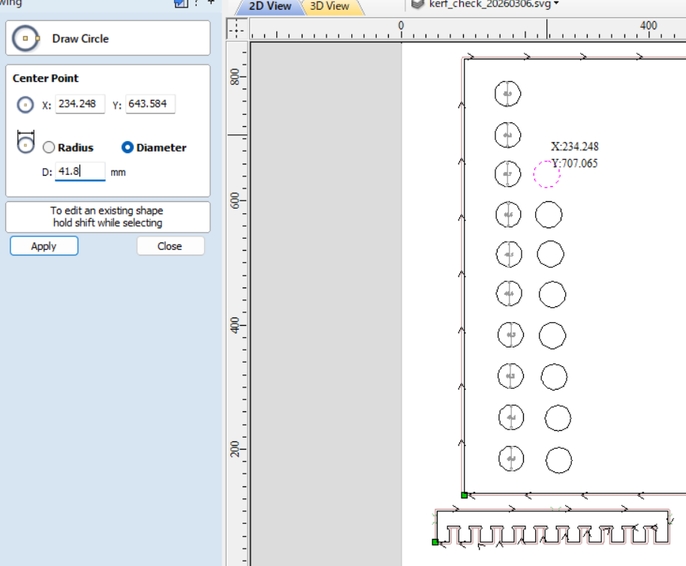This screenshot has height=566, width=686.
Task: Click the 'Draw Circle' title text
Action: (x=80, y=39)
